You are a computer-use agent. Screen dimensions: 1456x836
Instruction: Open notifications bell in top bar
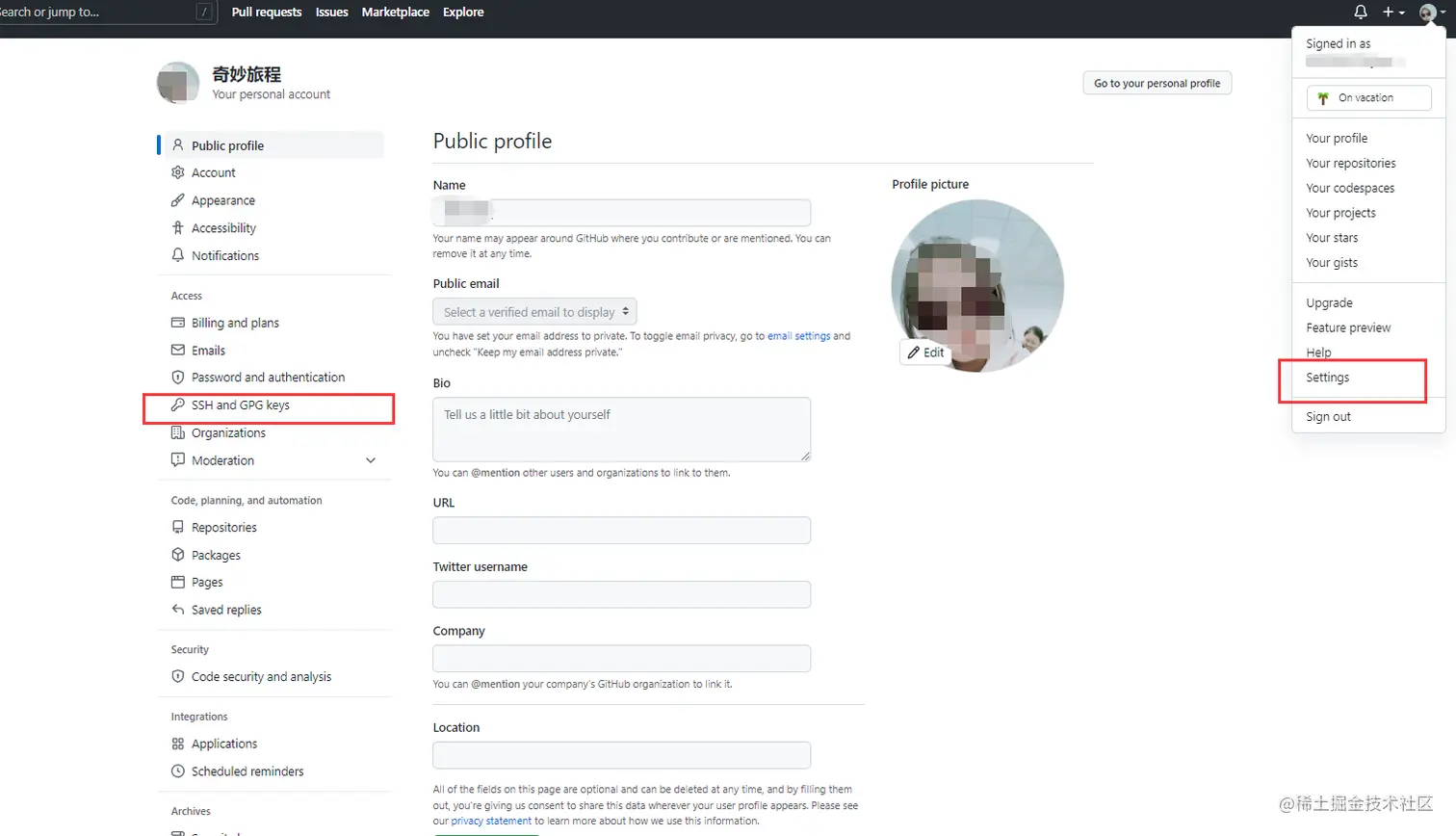click(x=1360, y=13)
